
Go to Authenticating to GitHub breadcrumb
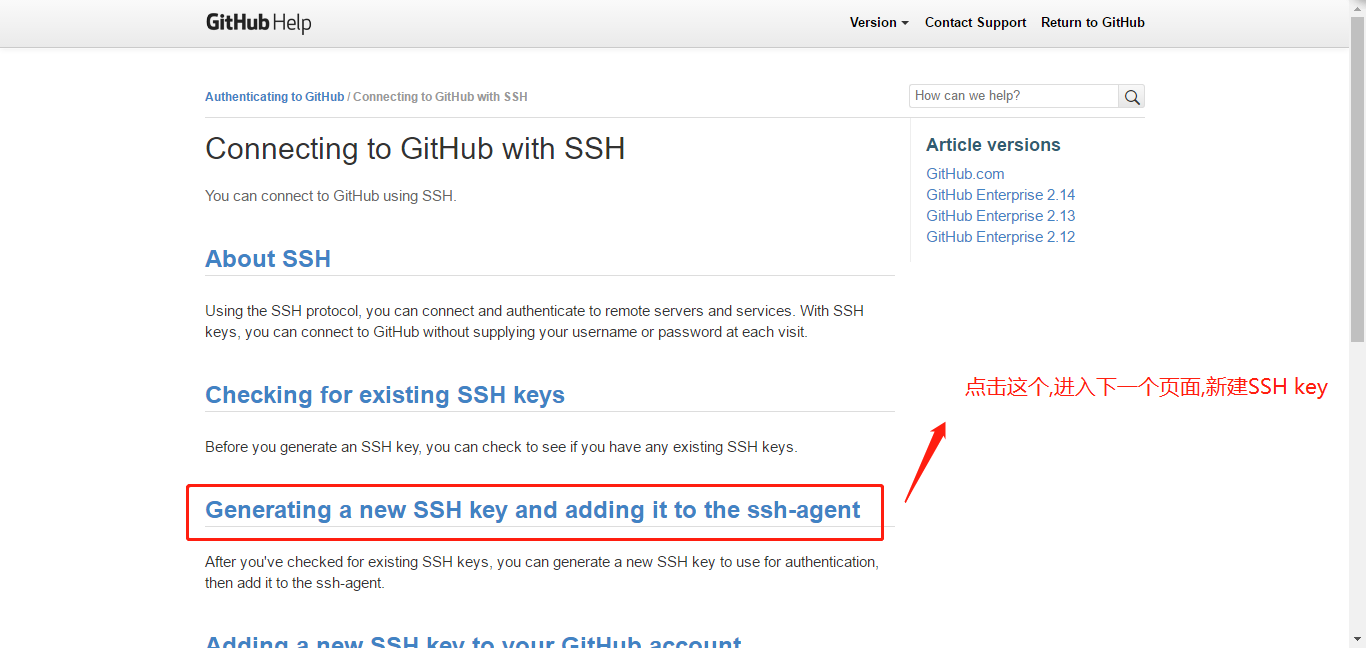(x=274, y=97)
